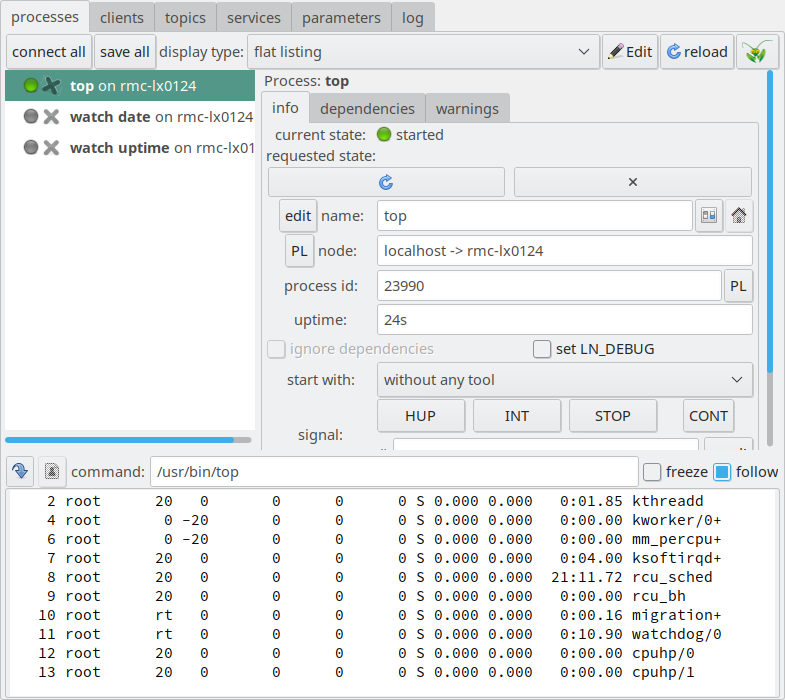
Task: Click the edit button next to name
Action: (298, 216)
